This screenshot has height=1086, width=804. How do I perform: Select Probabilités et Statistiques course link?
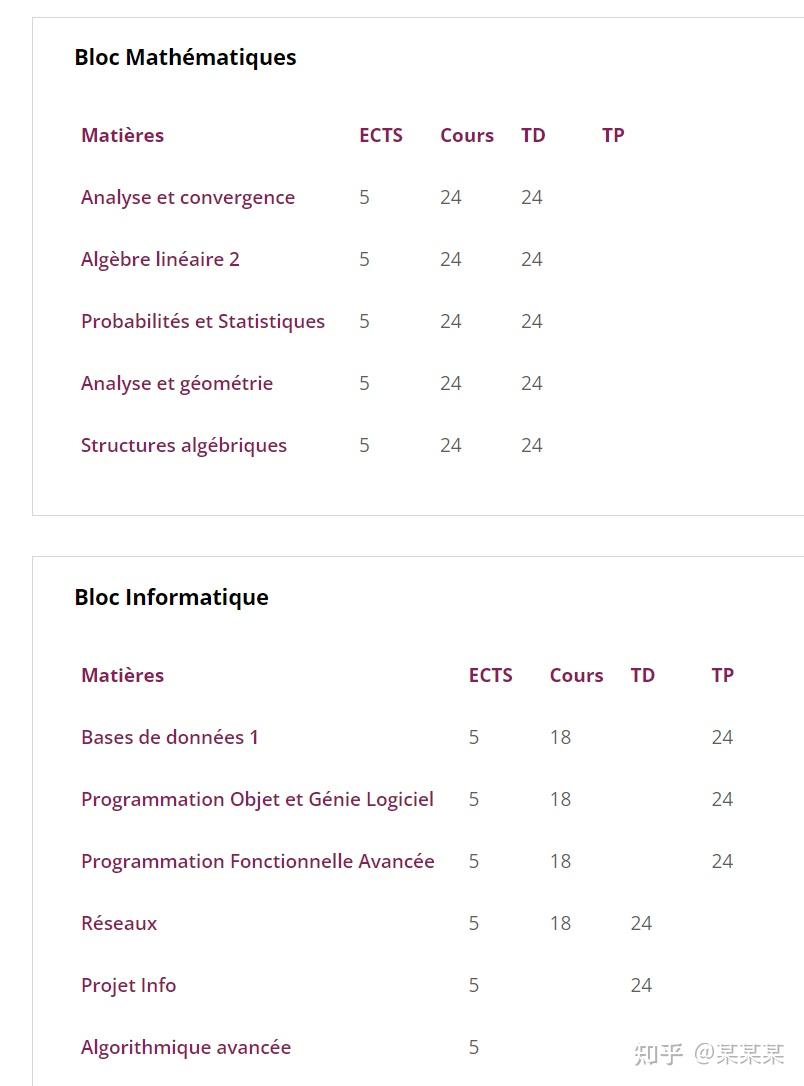(x=203, y=321)
